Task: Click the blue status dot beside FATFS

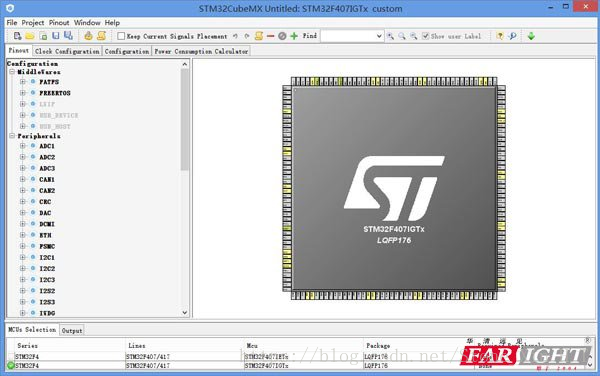Action: pyautogui.click(x=33, y=81)
